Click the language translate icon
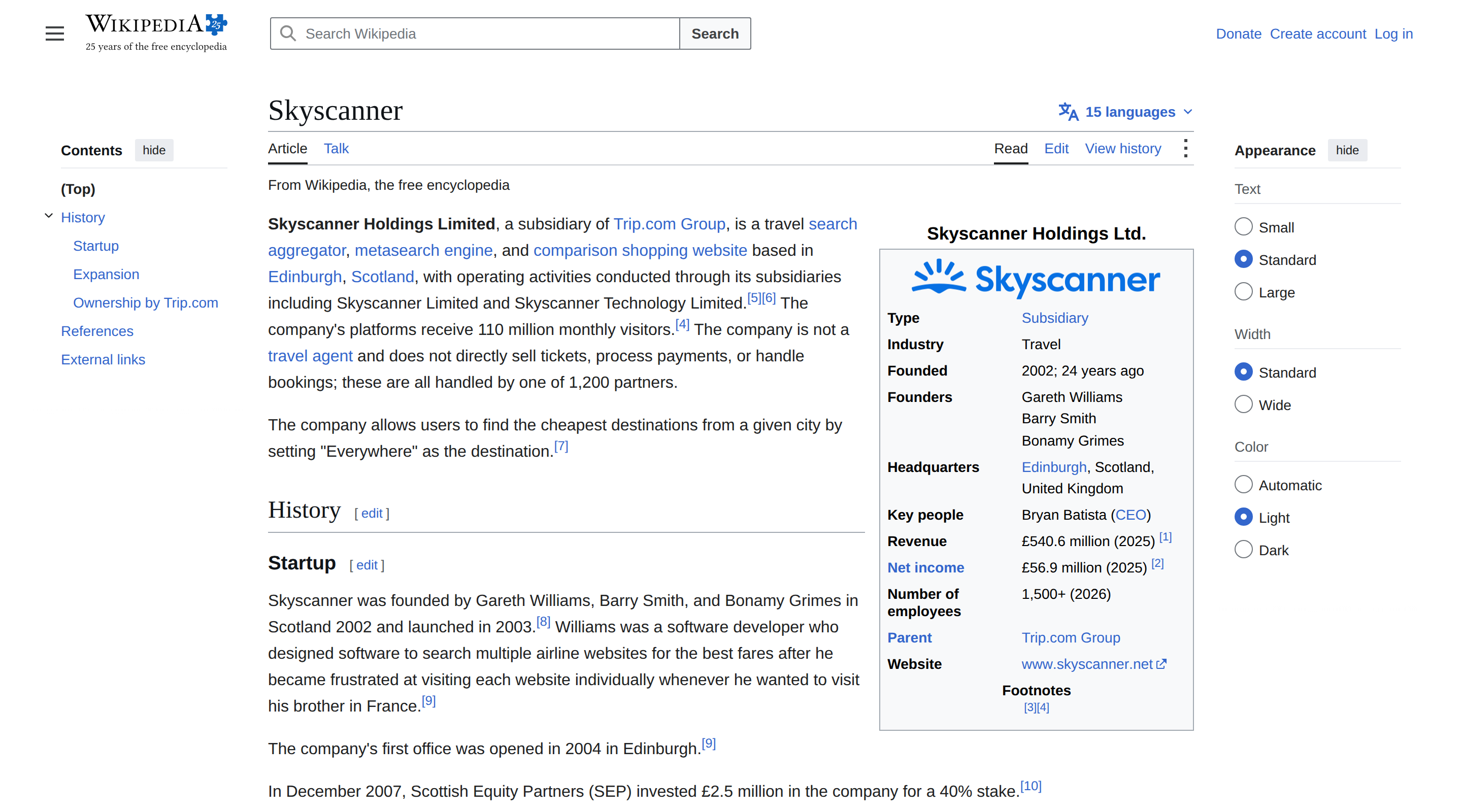The width and height of the screenshot is (1462, 812). (x=1068, y=112)
